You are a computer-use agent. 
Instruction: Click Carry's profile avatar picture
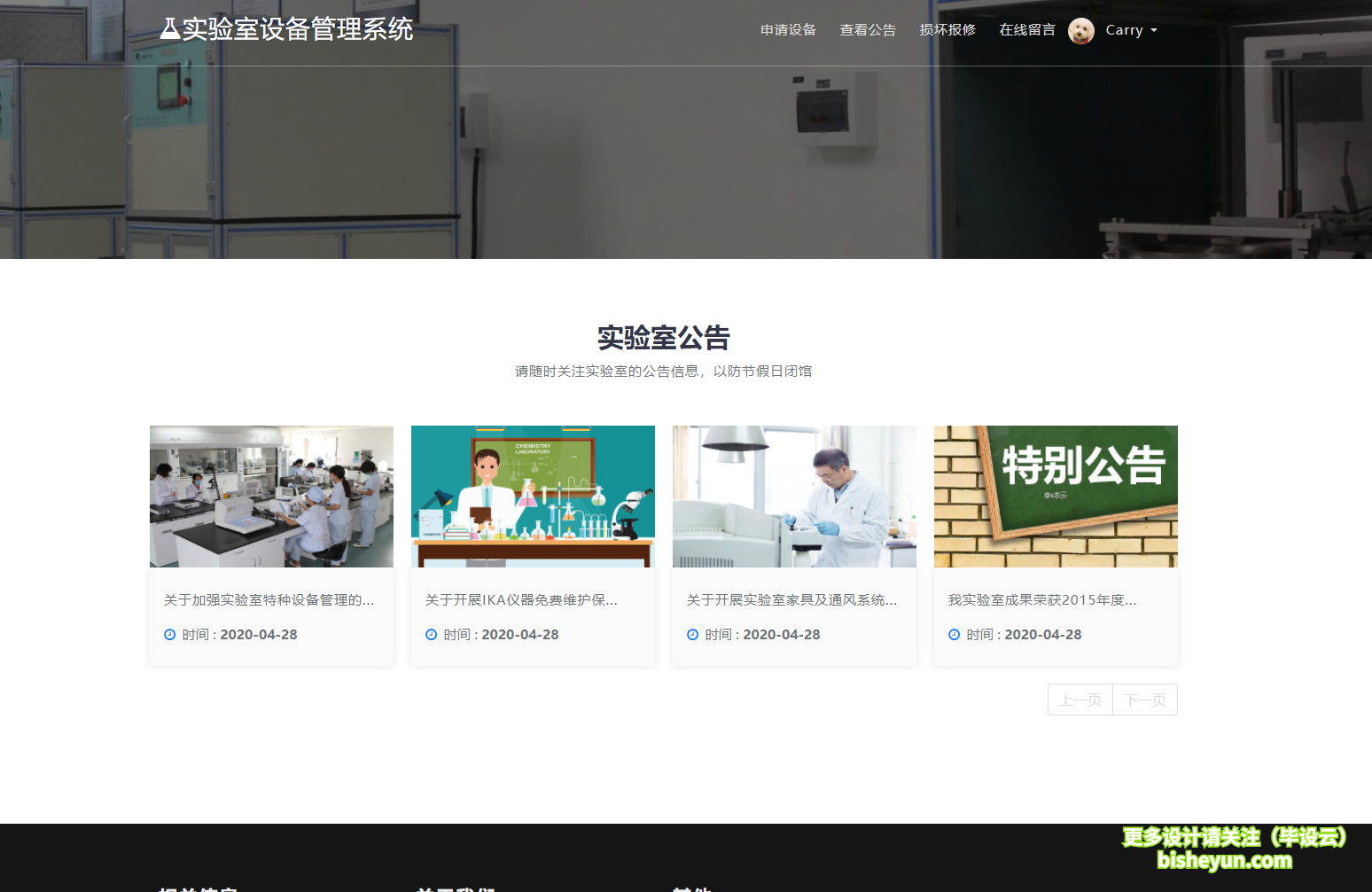pyautogui.click(x=1081, y=29)
